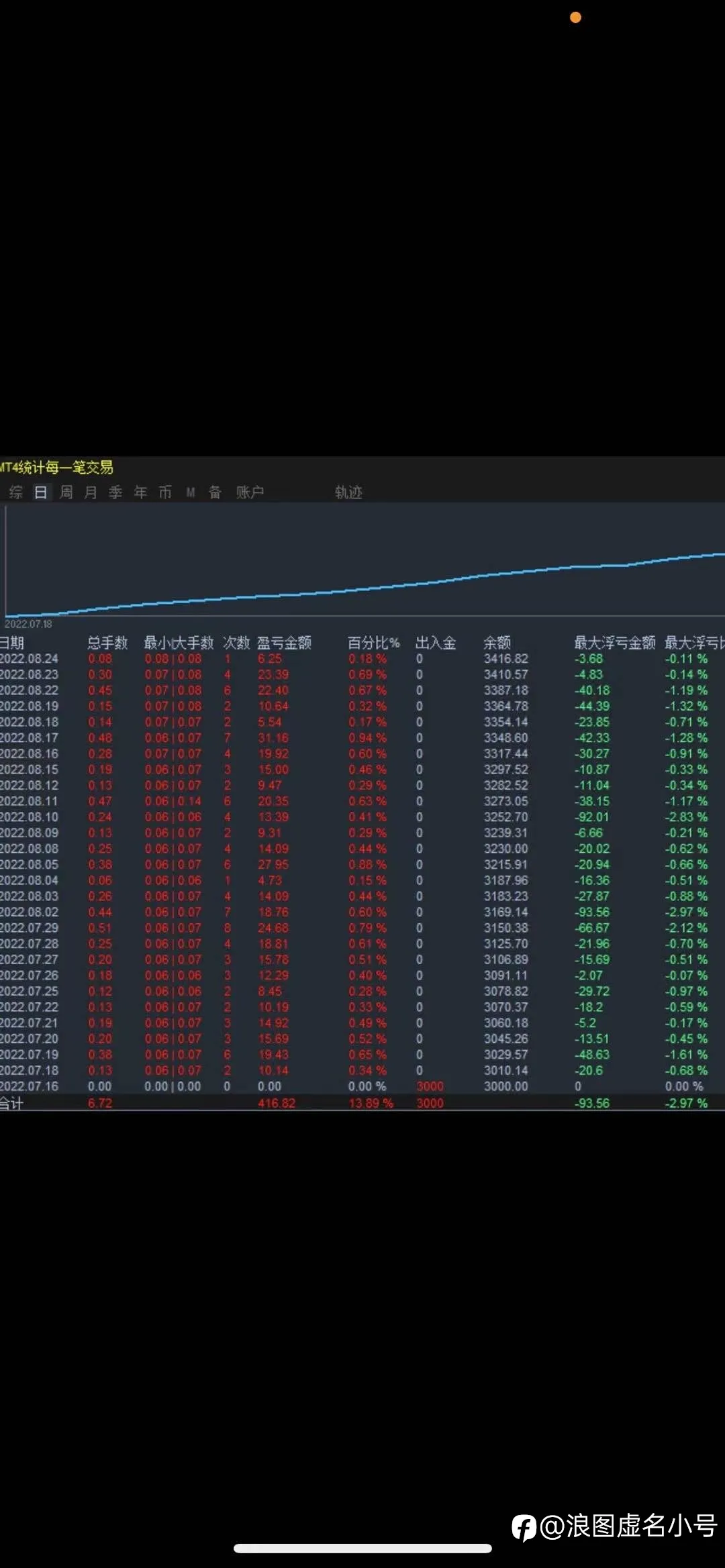The height and width of the screenshot is (1568, 725).
Task: Select the 2022.08.09 date row
Action: (x=362, y=833)
